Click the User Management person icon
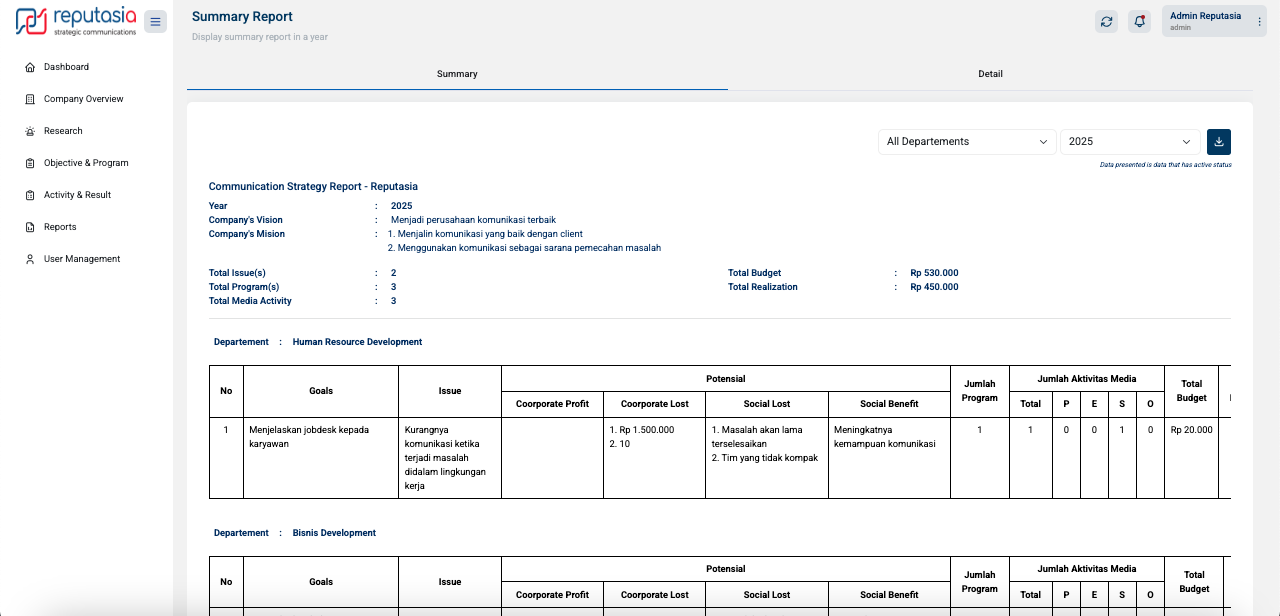1280x616 pixels. pos(30,259)
